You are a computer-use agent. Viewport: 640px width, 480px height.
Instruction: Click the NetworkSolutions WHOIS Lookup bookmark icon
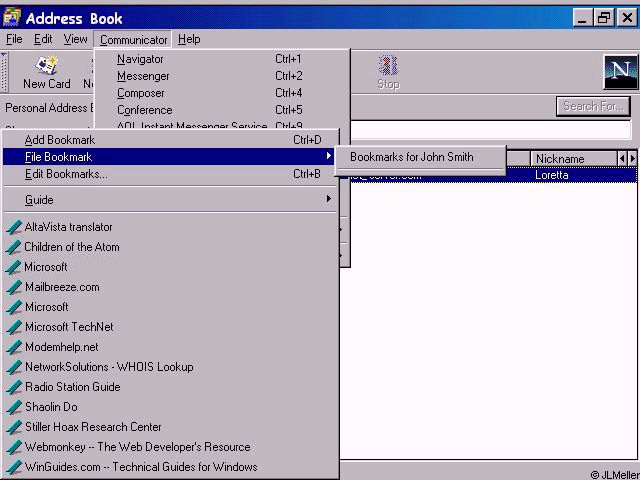click(x=14, y=367)
